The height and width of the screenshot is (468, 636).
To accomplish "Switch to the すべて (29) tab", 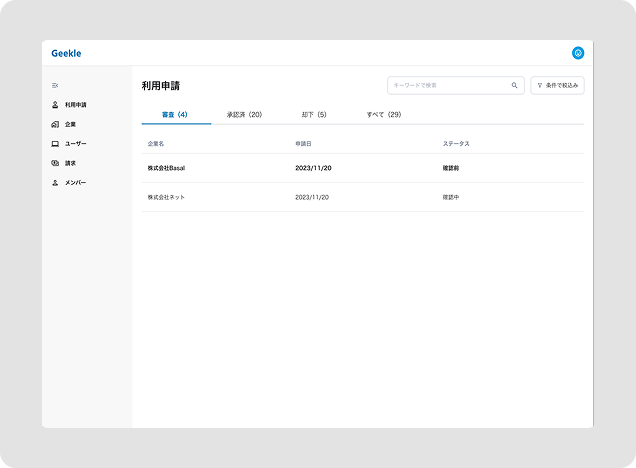I will (x=384, y=115).
